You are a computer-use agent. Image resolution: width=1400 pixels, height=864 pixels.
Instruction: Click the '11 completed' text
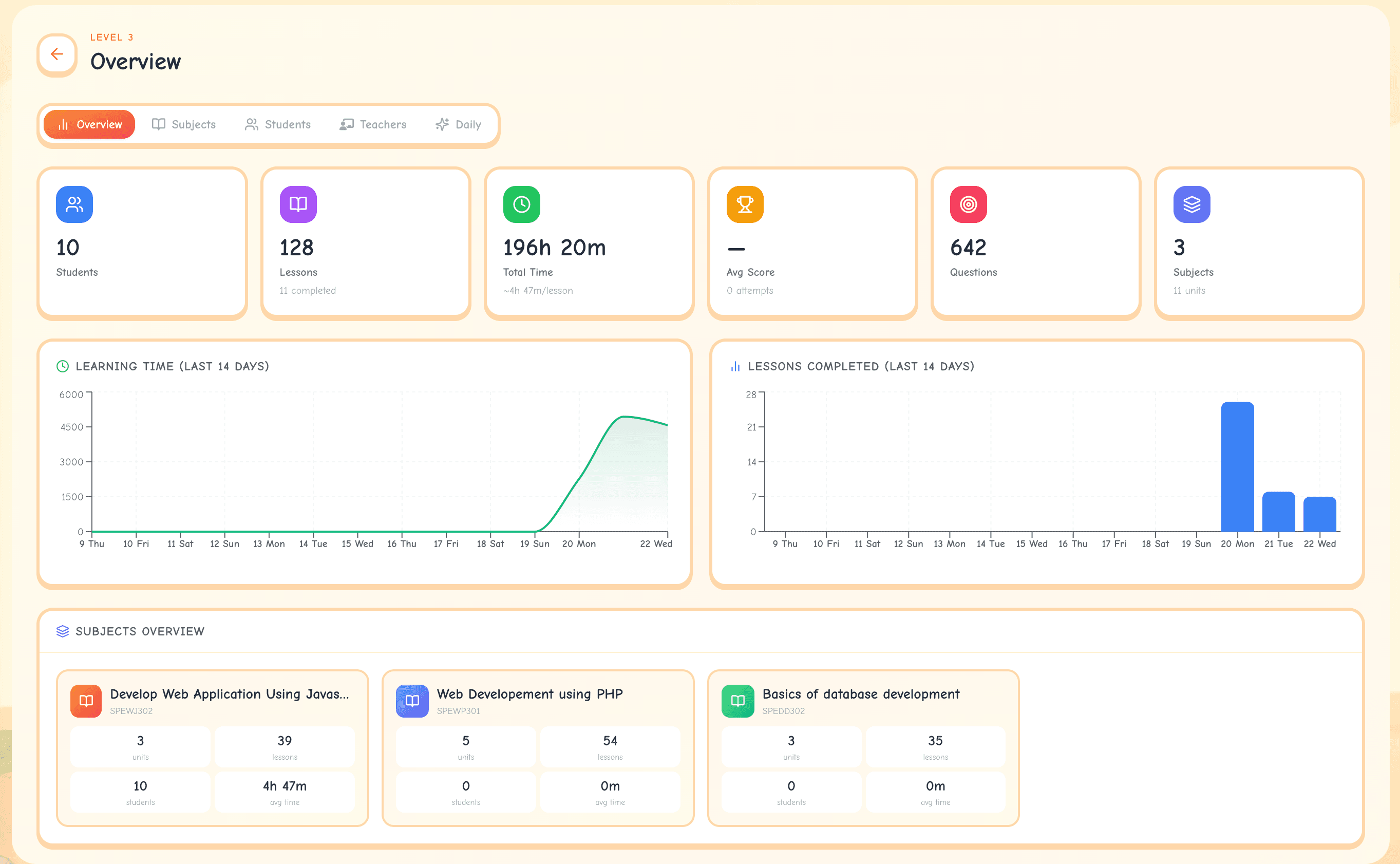307,291
